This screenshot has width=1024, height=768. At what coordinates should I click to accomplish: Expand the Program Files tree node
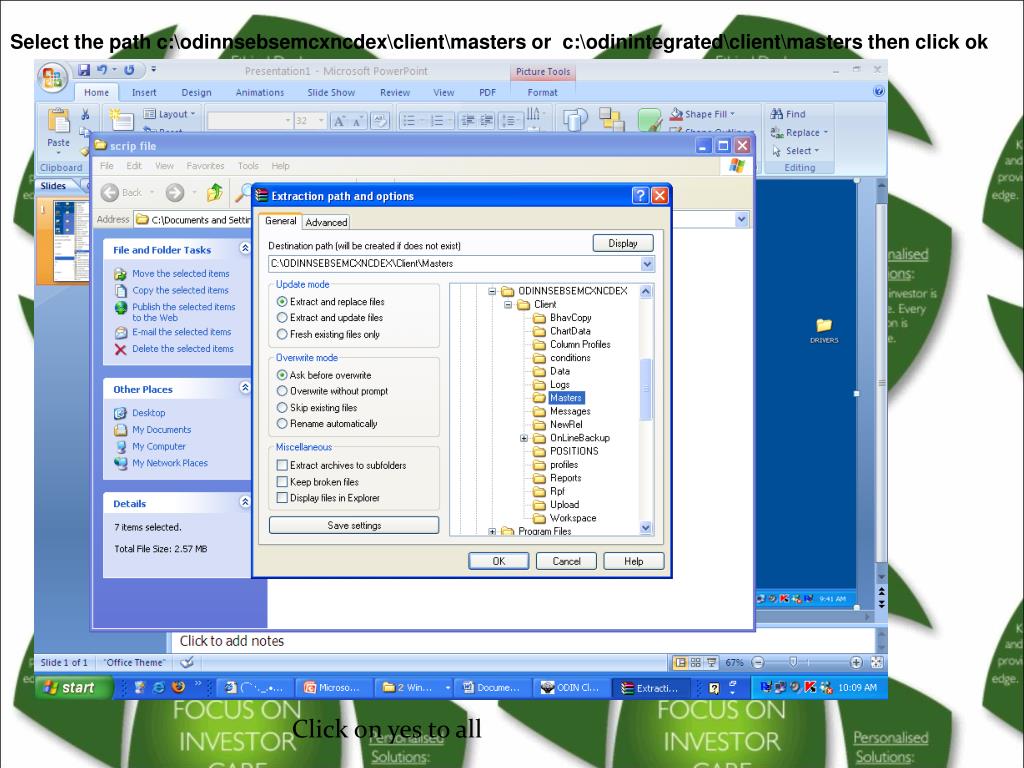pyautogui.click(x=492, y=532)
